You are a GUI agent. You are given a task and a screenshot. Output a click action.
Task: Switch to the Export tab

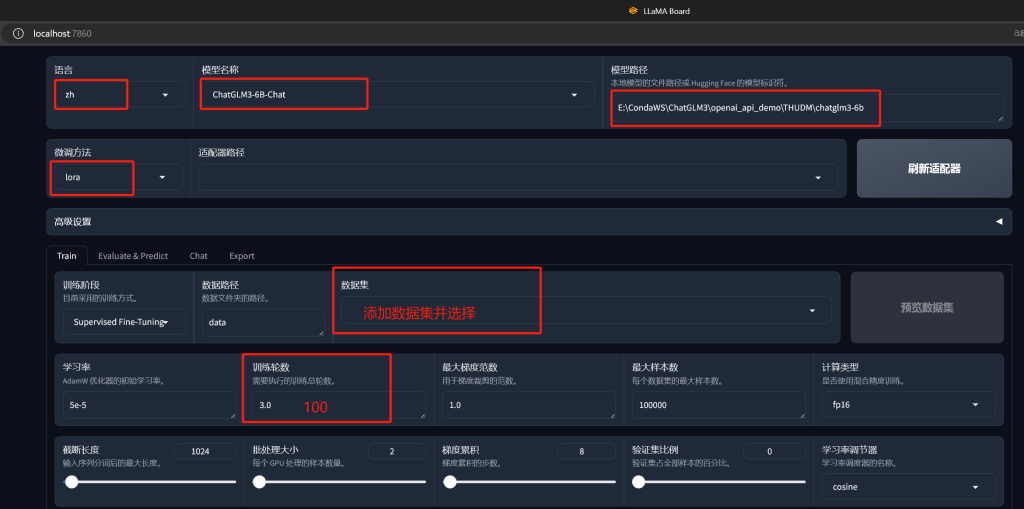click(x=242, y=255)
